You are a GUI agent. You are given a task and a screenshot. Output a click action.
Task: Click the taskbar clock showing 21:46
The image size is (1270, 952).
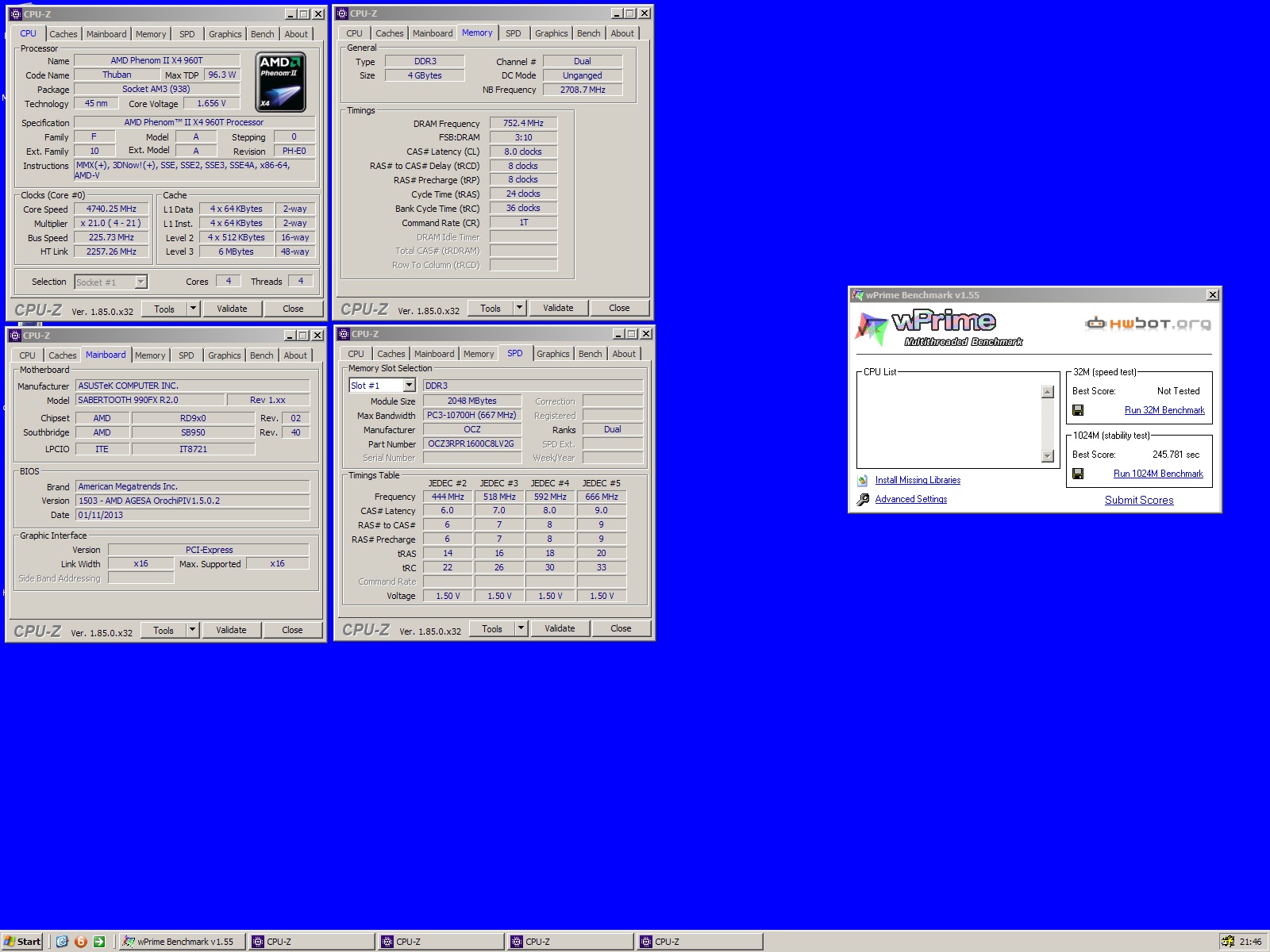1250,942
